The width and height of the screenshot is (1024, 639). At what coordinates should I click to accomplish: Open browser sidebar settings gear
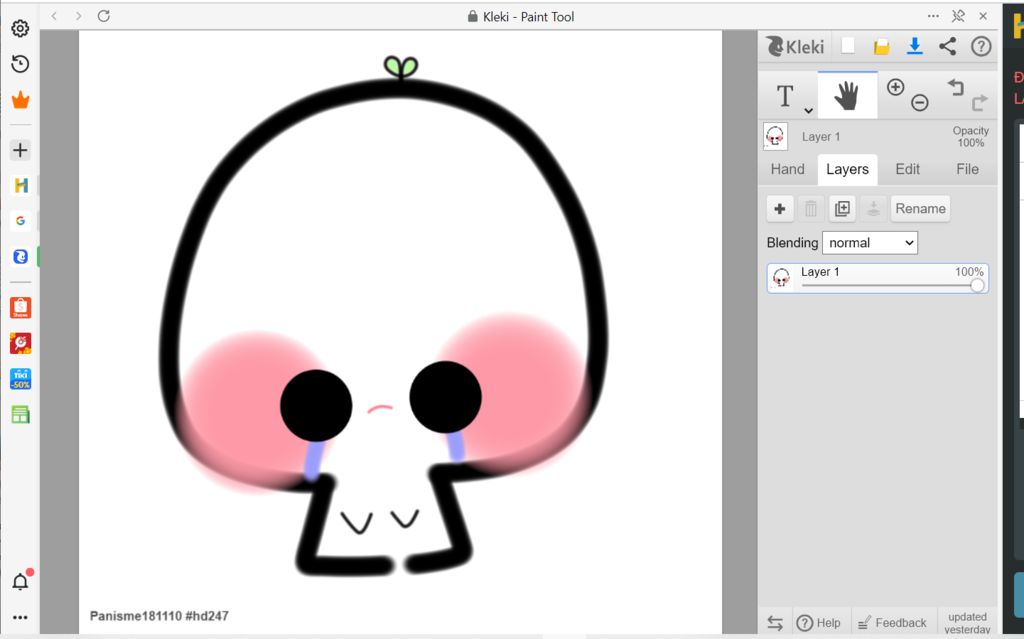[x=20, y=28]
